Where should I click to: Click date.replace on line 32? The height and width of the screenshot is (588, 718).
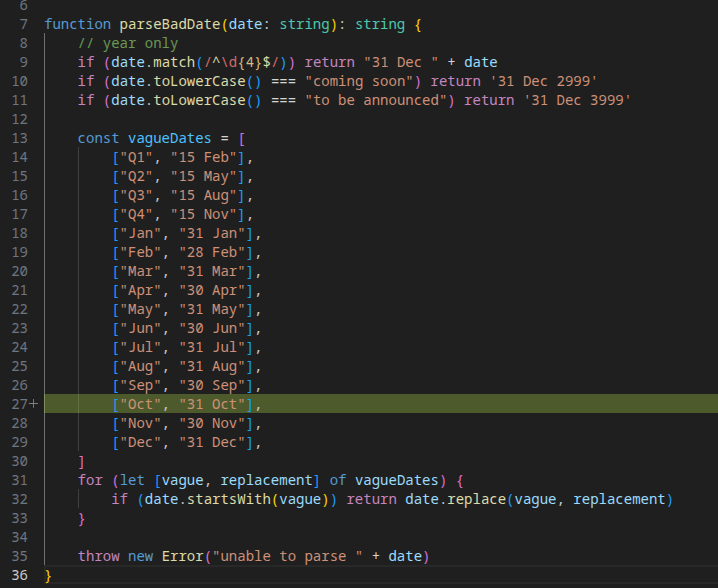tap(456, 499)
